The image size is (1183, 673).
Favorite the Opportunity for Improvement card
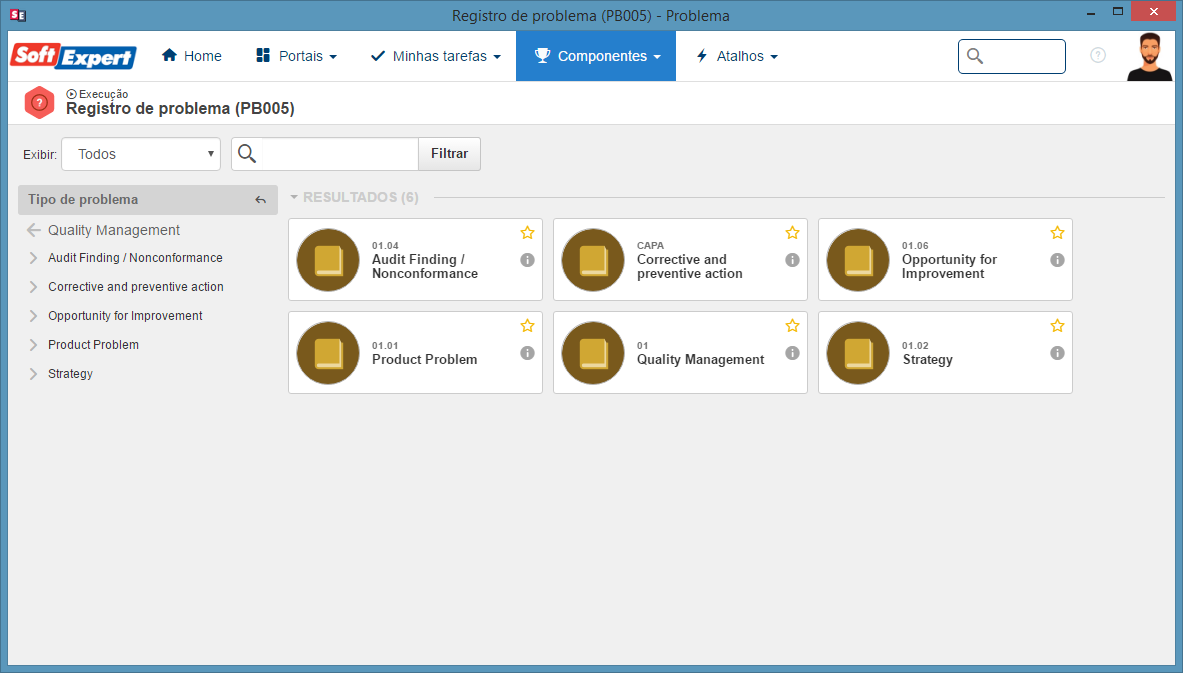click(1058, 232)
